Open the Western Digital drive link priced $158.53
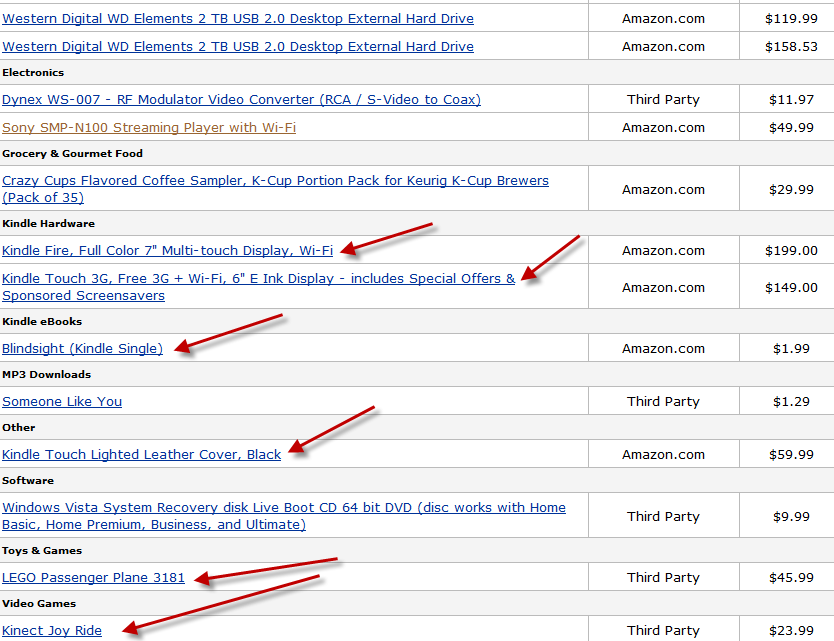 coord(238,47)
